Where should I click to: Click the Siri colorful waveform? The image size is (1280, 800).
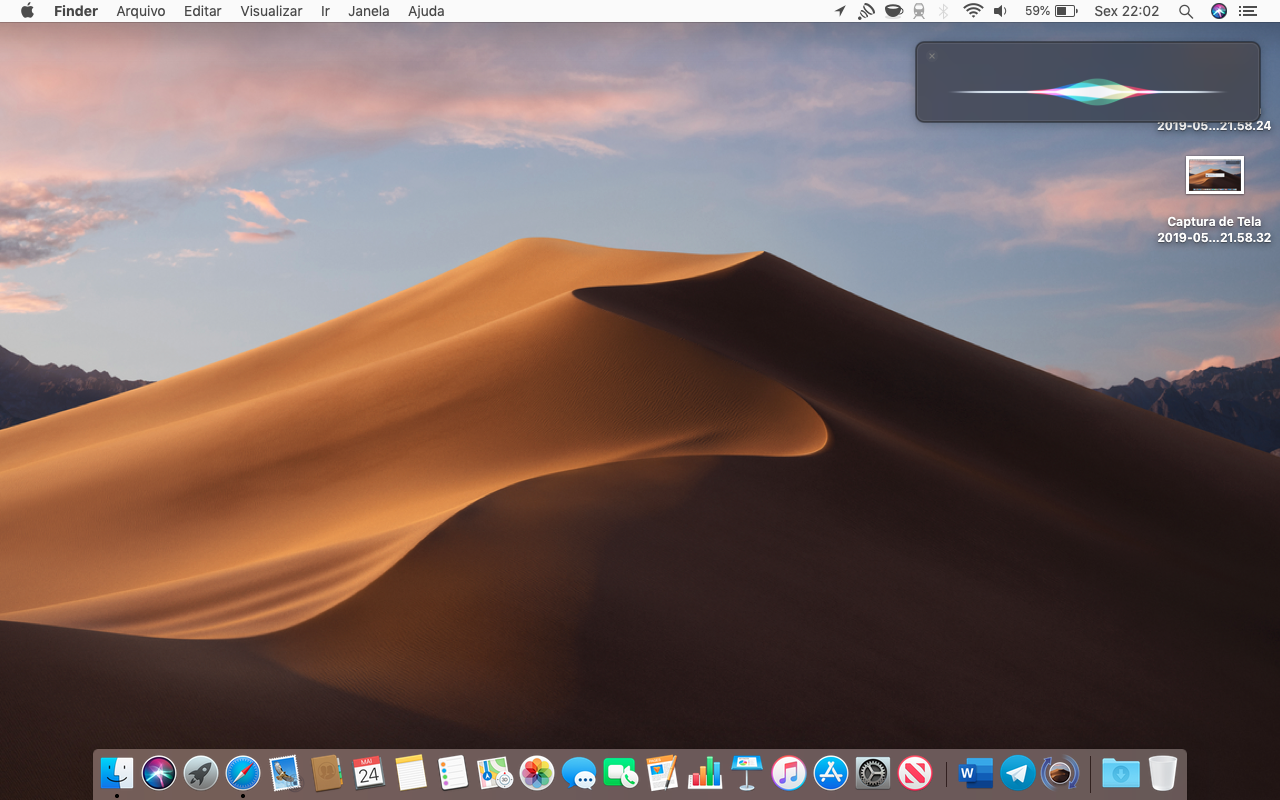point(1088,92)
